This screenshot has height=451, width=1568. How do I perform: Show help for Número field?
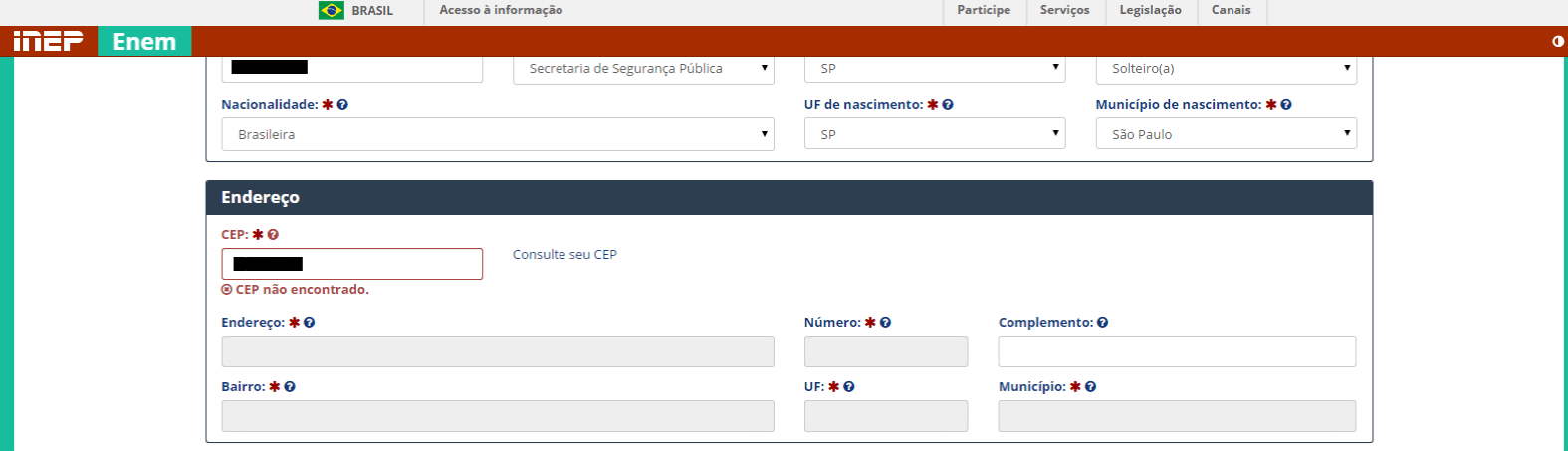885,323
